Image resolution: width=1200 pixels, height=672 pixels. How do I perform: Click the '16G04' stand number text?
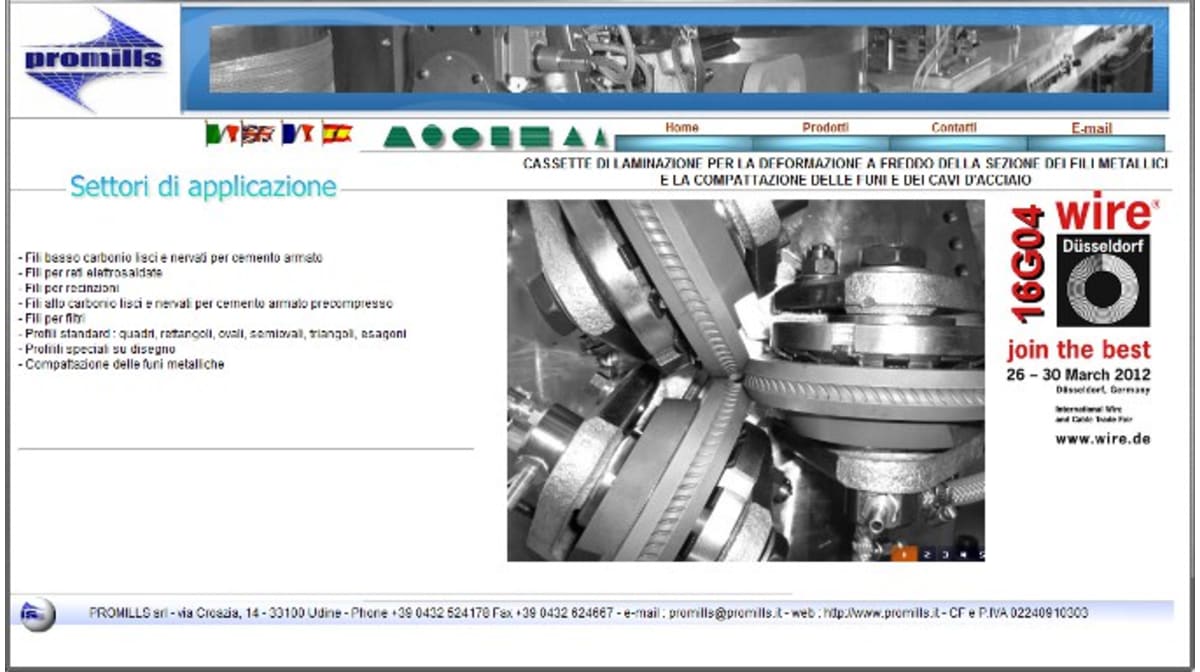pos(1028,265)
